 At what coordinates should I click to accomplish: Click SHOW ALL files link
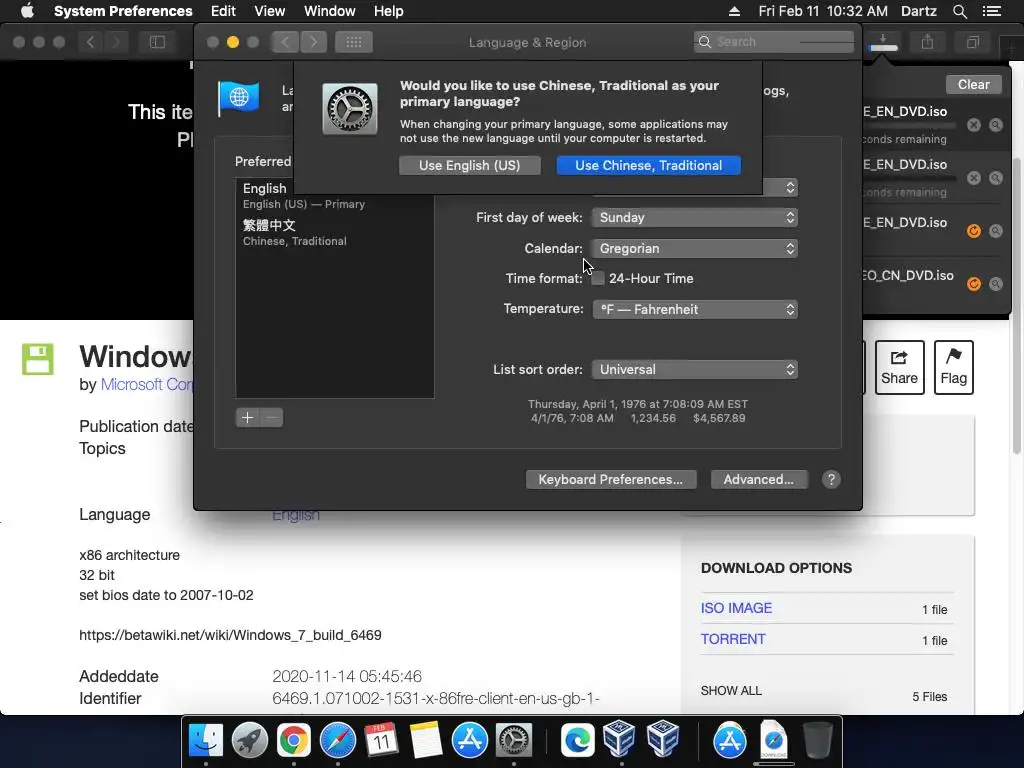731,691
